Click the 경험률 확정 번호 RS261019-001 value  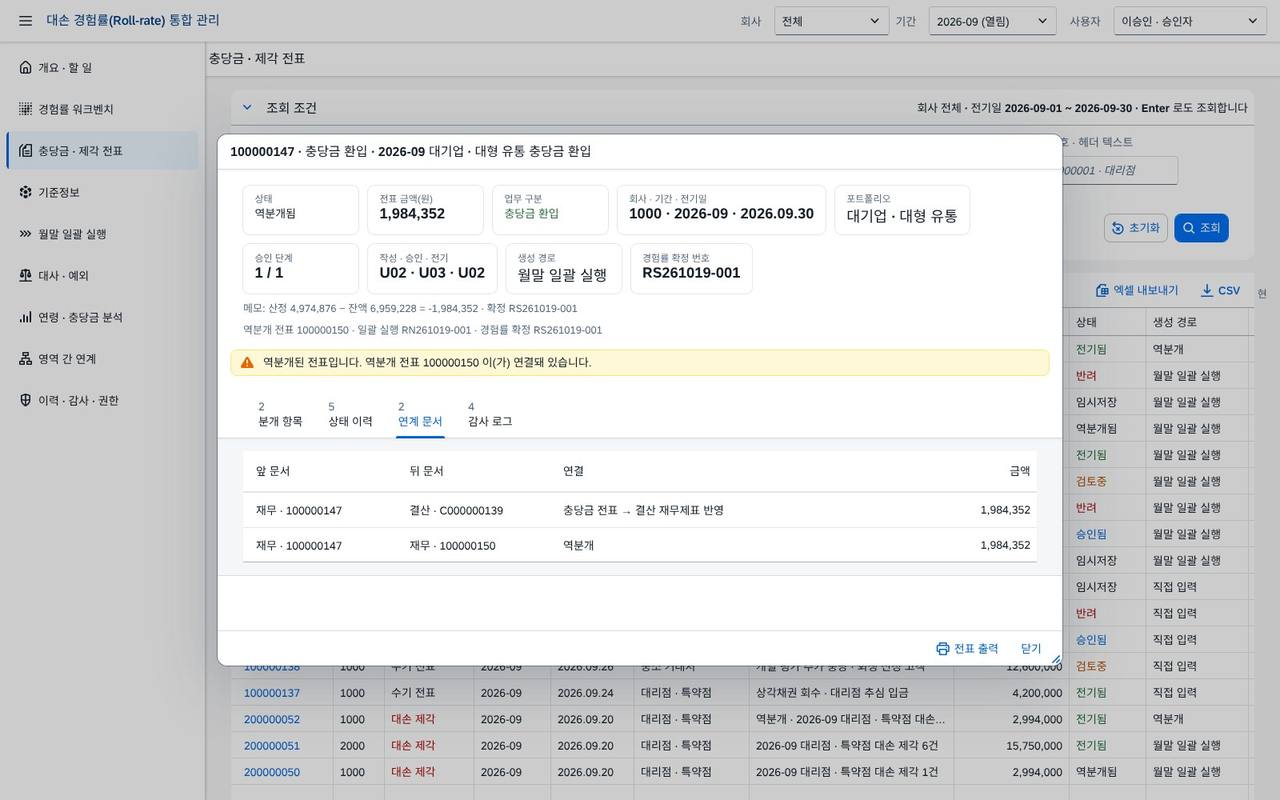(x=691, y=273)
